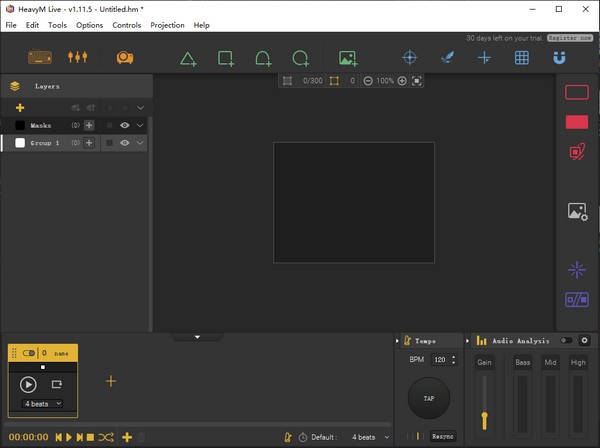The height and width of the screenshot is (448, 600).
Task: Open the add image player tool
Action: pos(348,58)
